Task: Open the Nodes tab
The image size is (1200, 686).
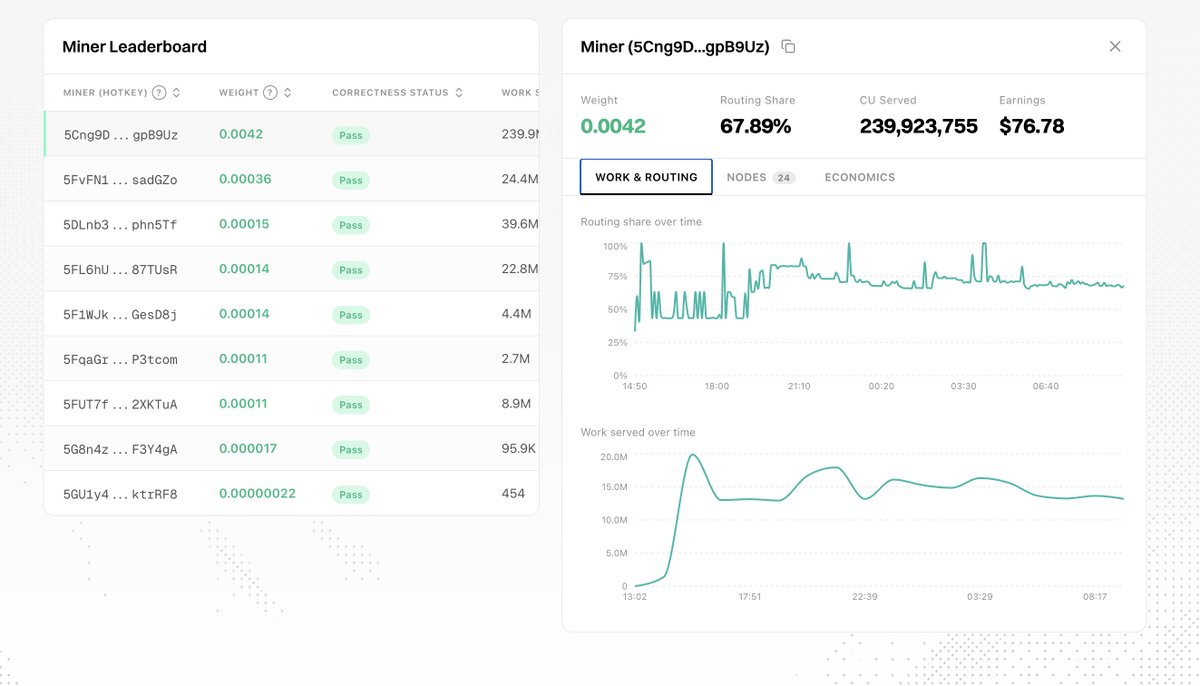Action: [760, 177]
